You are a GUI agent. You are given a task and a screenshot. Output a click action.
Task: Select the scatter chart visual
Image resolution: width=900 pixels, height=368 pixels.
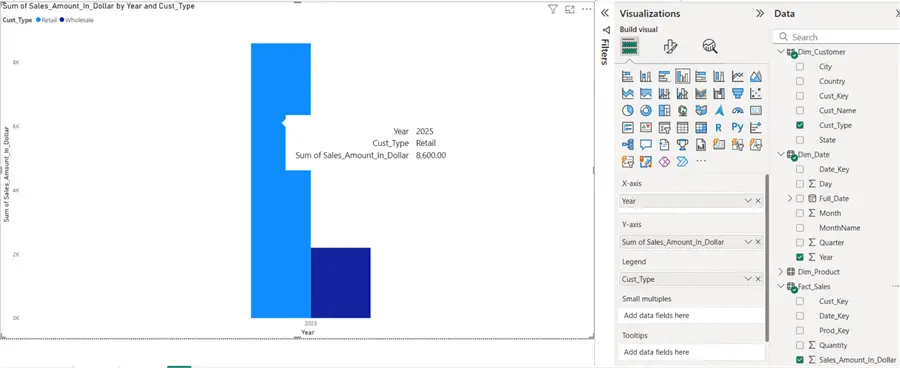tap(756, 93)
